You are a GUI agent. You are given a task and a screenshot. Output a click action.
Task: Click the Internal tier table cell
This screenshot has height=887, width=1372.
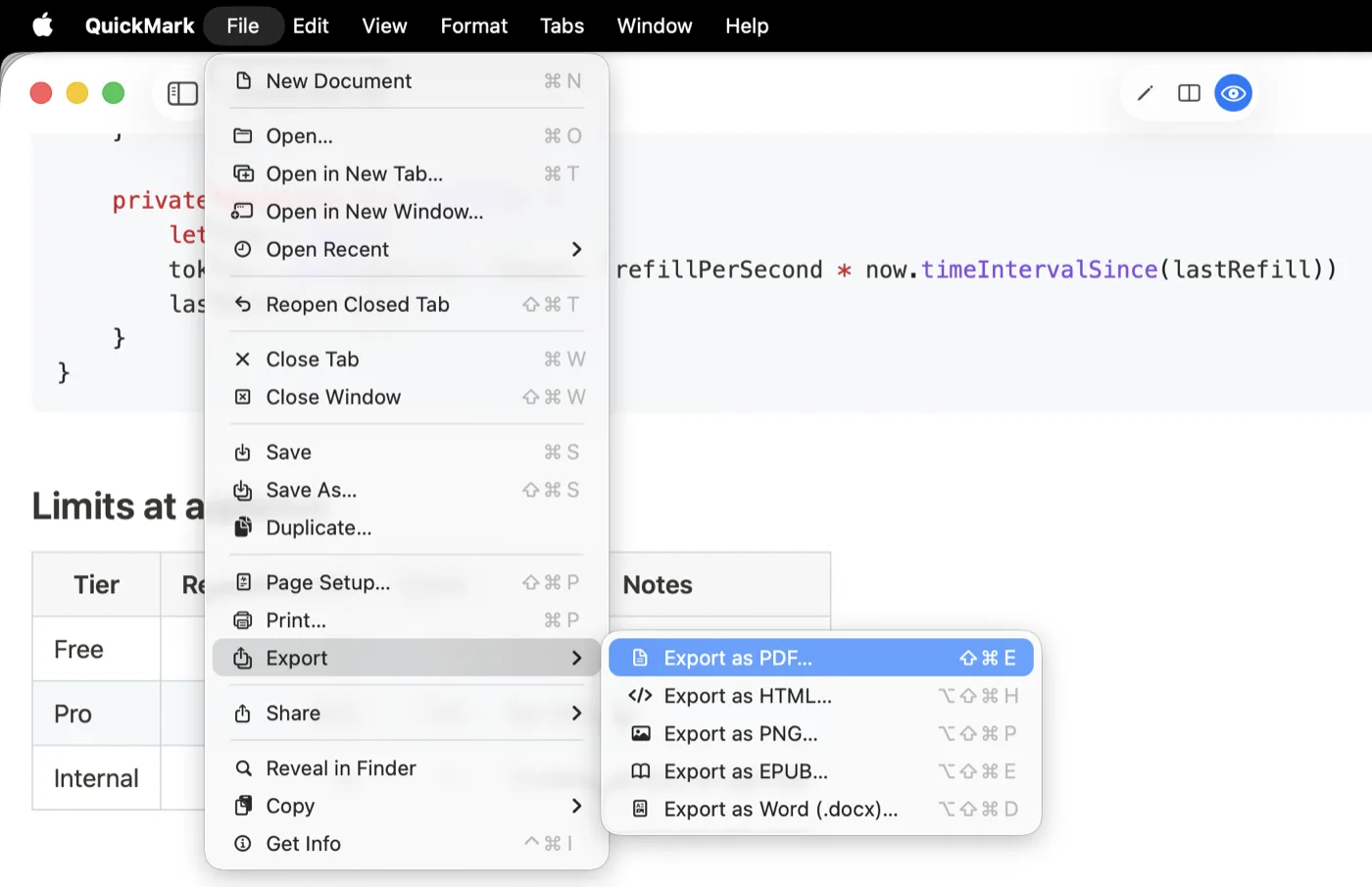pyautogui.click(x=96, y=778)
